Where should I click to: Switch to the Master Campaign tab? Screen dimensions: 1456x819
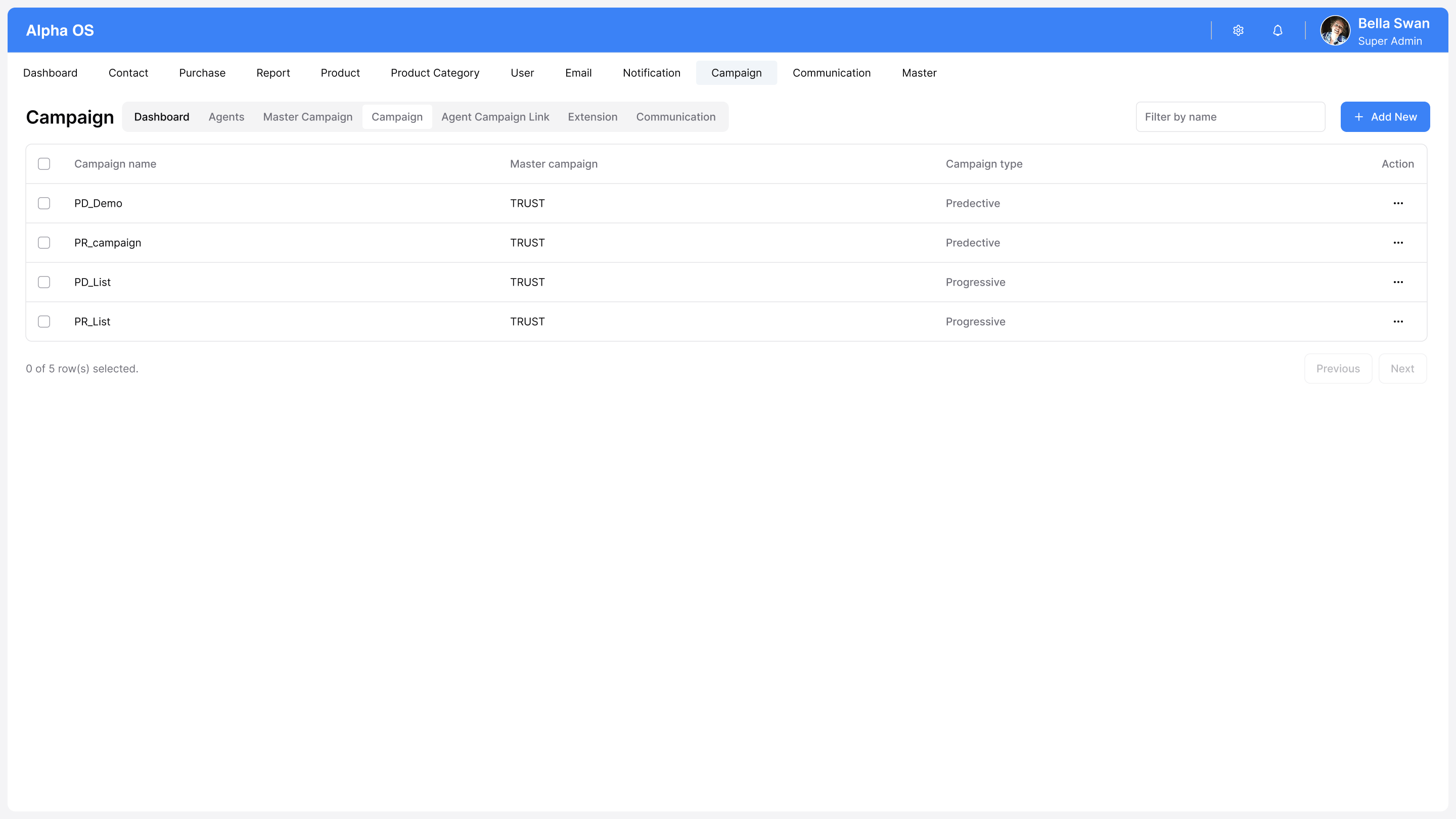pyautogui.click(x=307, y=117)
